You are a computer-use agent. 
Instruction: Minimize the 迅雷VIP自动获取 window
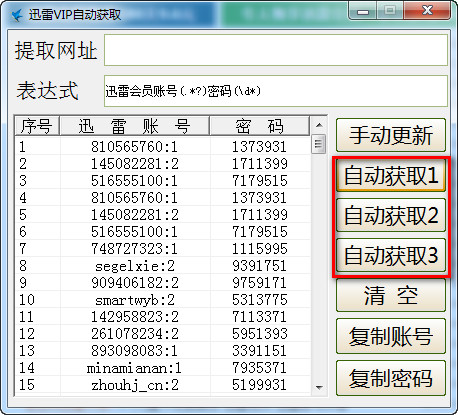363,11
